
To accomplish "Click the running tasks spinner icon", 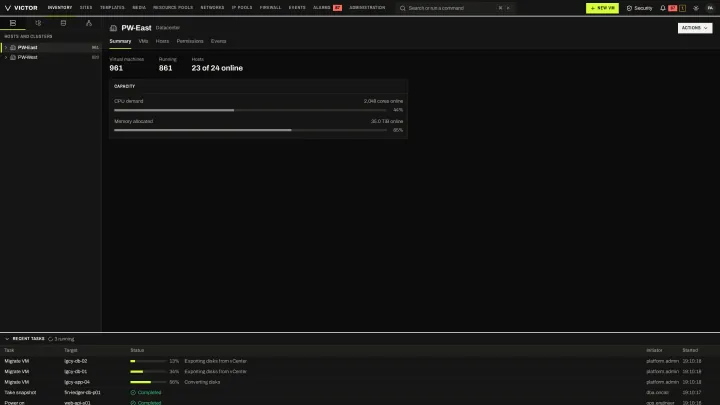I will coord(51,339).
